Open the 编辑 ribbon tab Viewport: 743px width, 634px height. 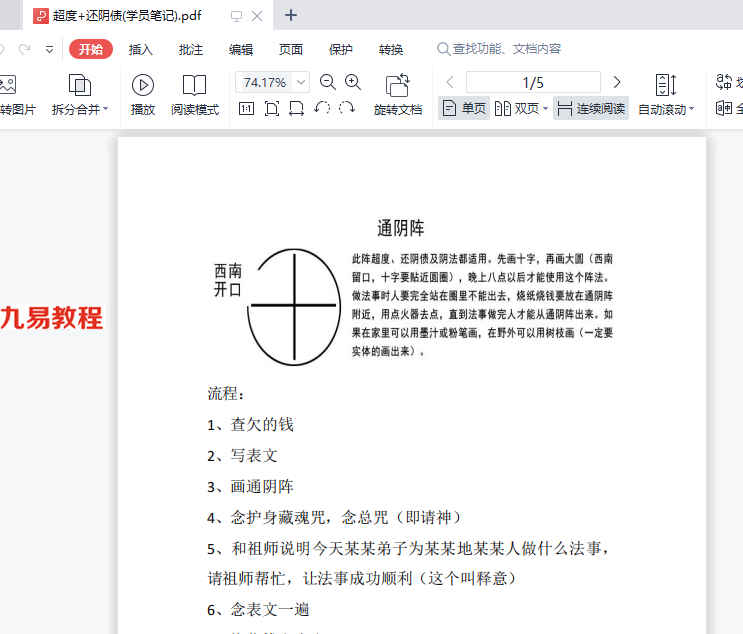click(241, 49)
